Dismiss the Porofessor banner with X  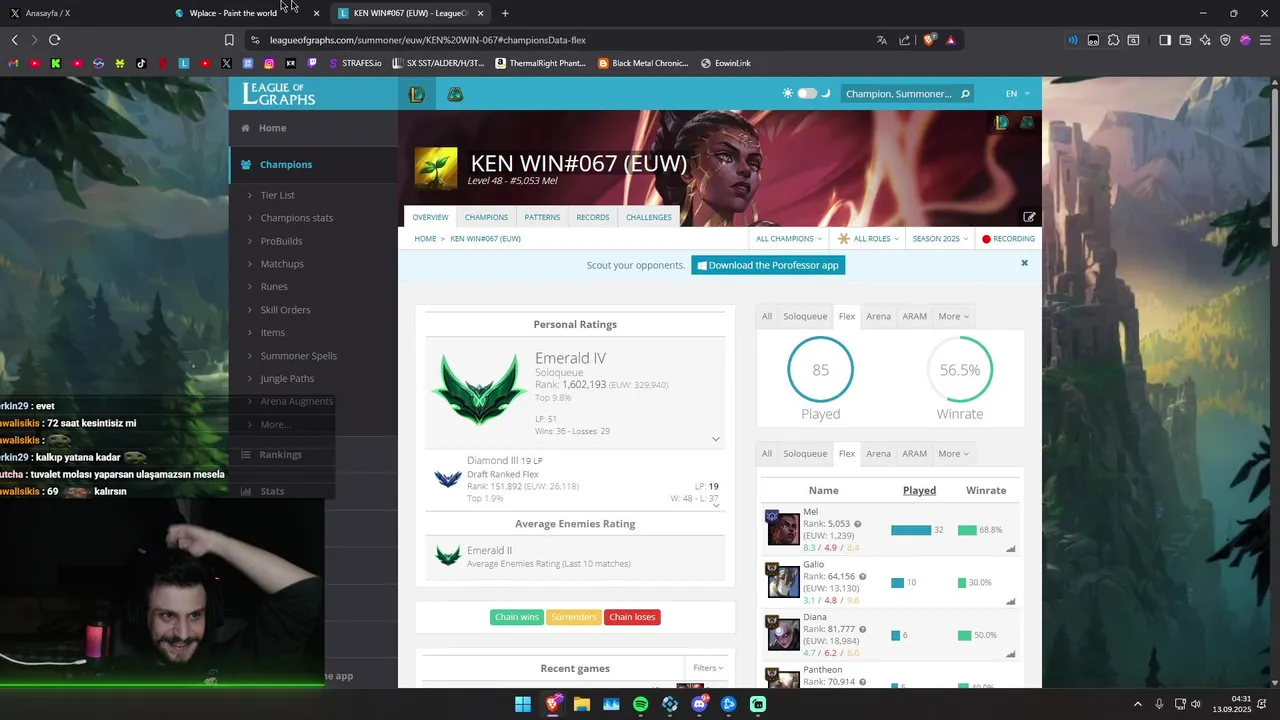(1024, 263)
